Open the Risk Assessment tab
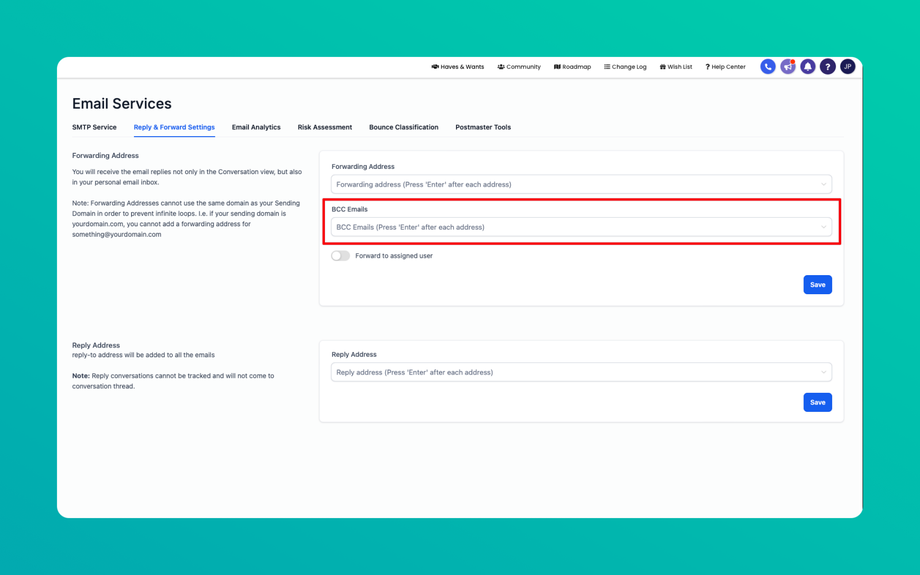Image resolution: width=920 pixels, height=575 pixels. pos(324,127)
